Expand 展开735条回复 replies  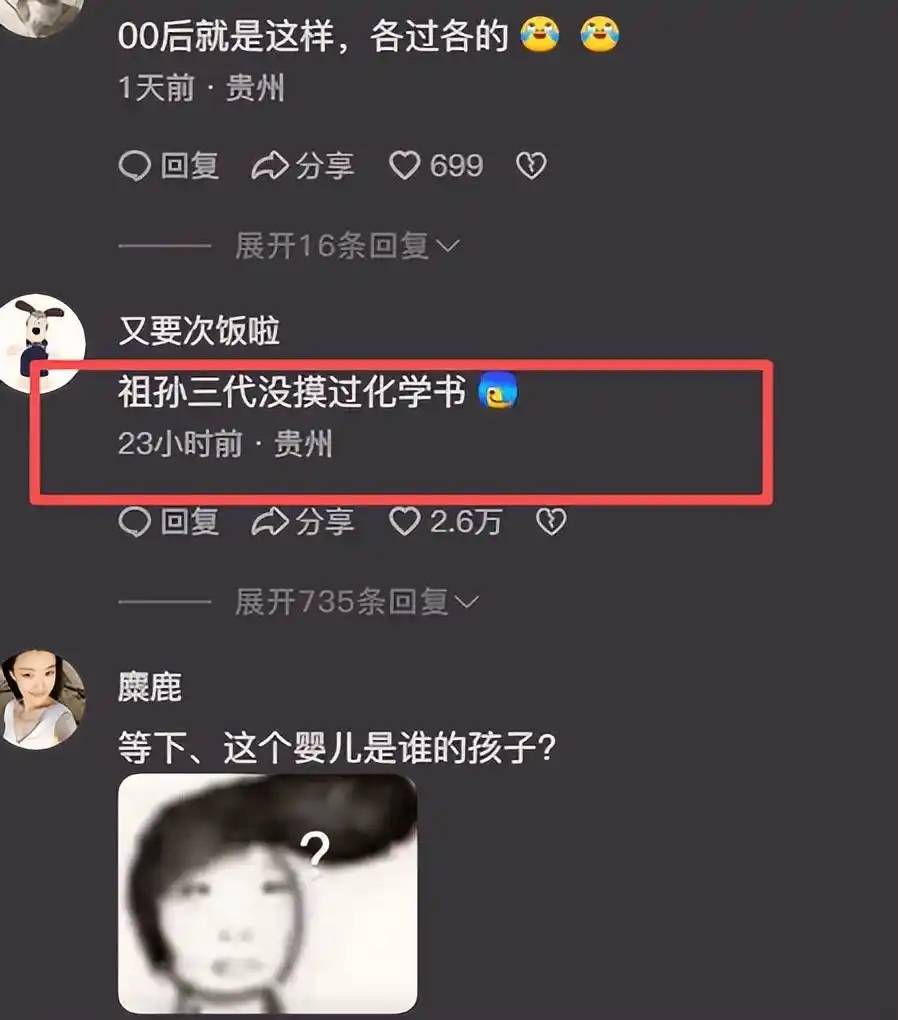tap(357, 602)
